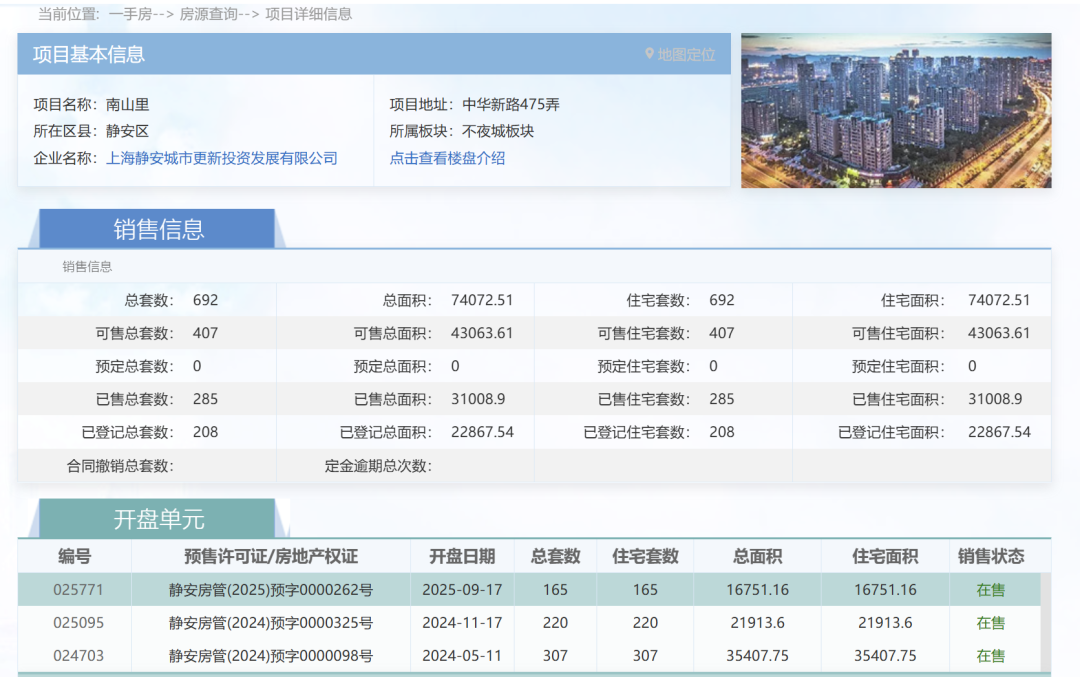The image size is (1080, 677).
Task: Select row with 编号 025771
Action: click(x=529, y=590)
